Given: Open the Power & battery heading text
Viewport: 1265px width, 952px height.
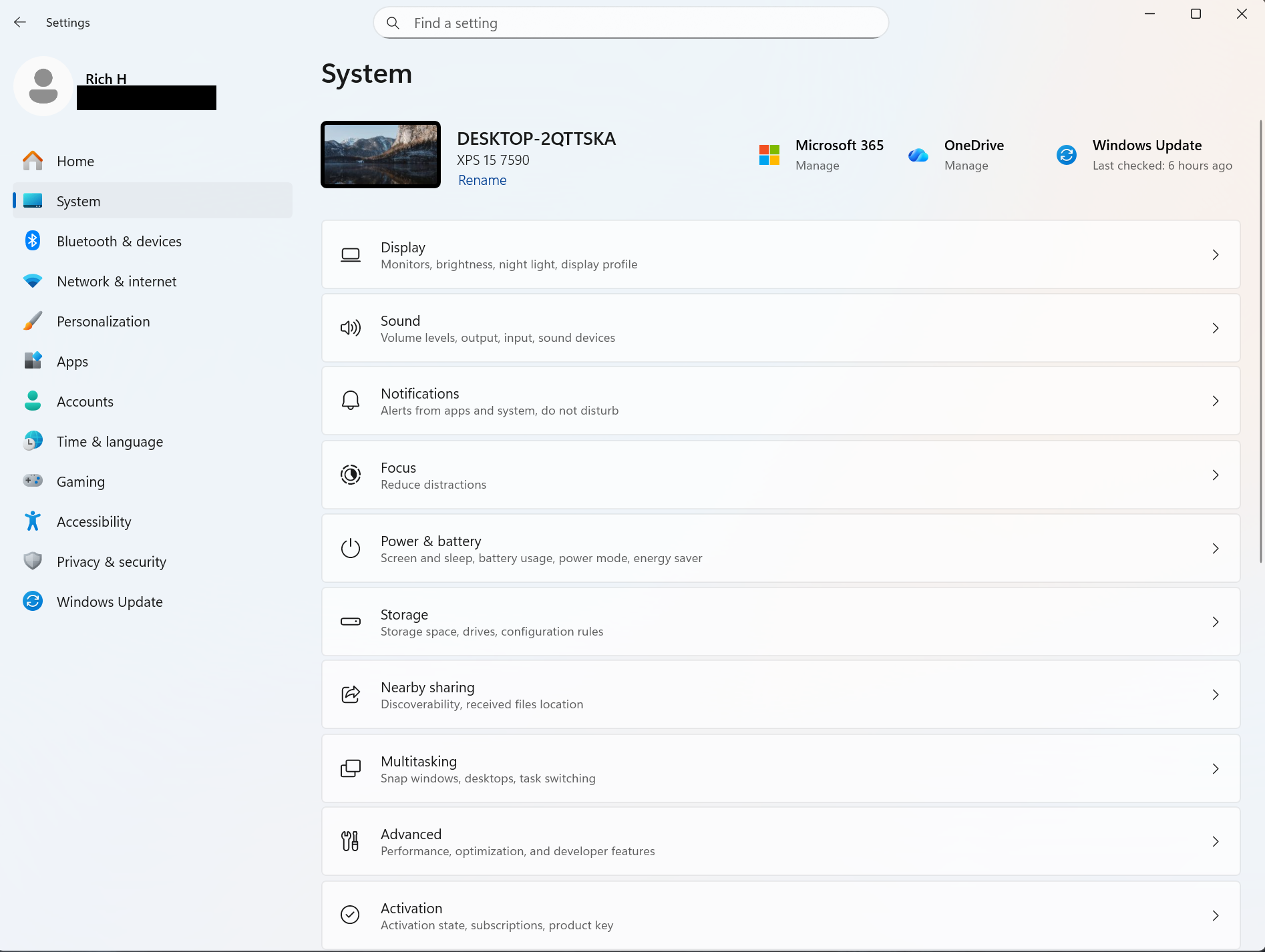Looking at the screenshot, I should point(431,541).
